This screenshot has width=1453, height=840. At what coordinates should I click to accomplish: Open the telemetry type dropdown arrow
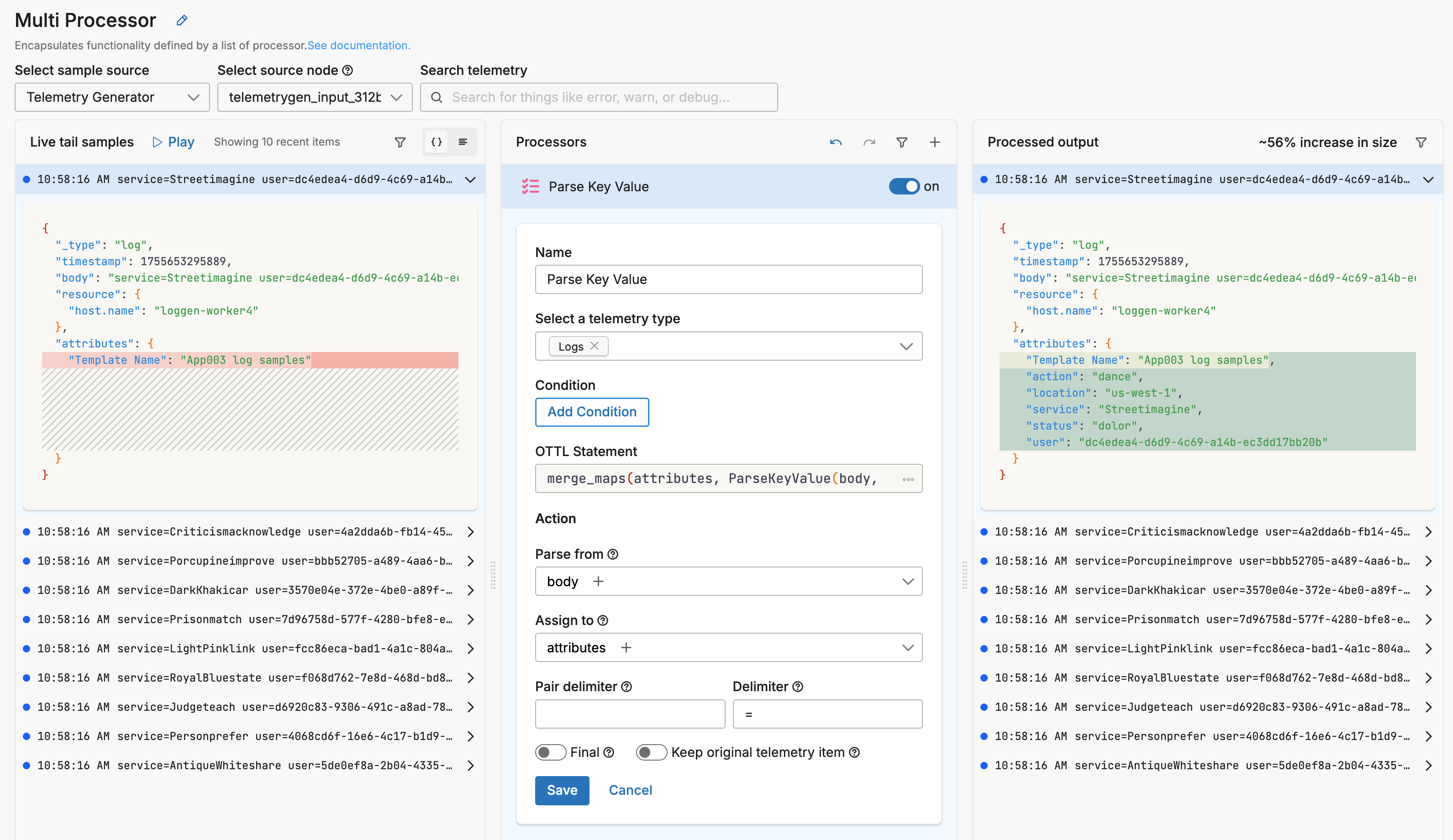tap(906, 346)
